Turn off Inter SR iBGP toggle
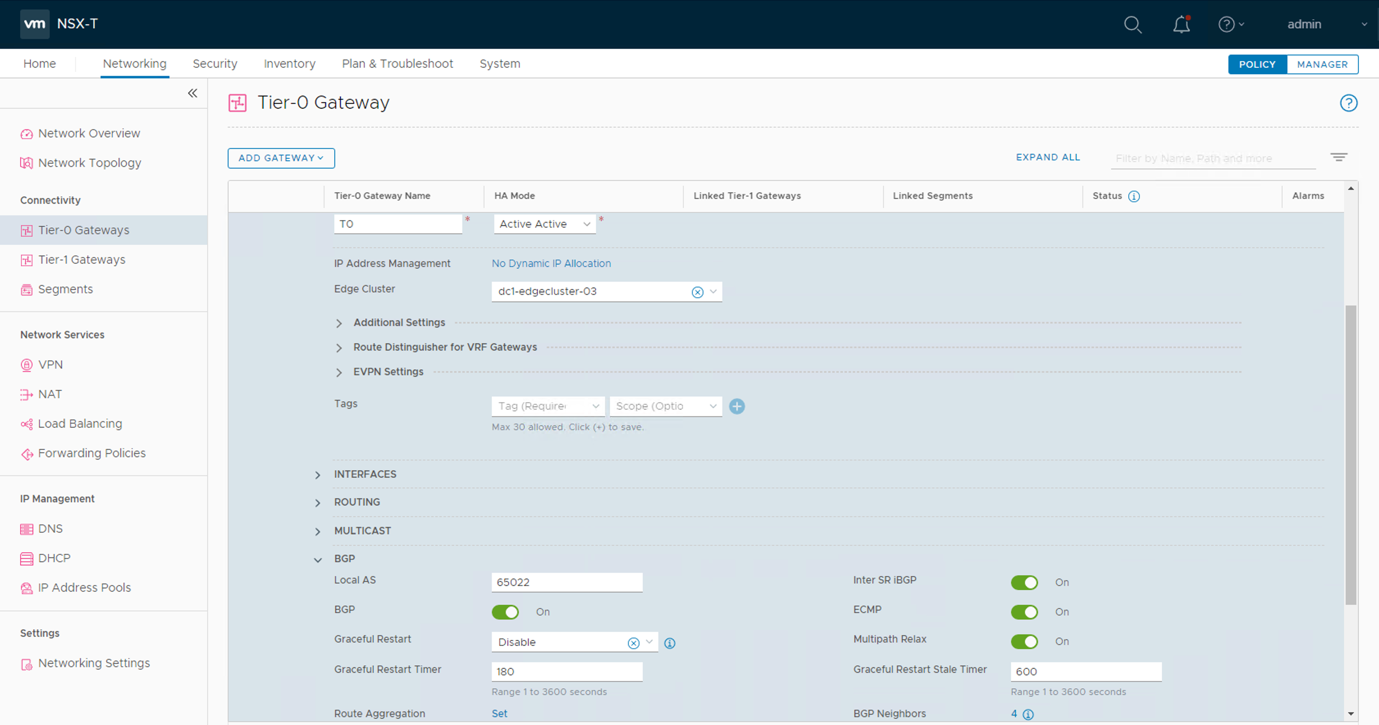1379x725 pixels. coord(1024,582)
